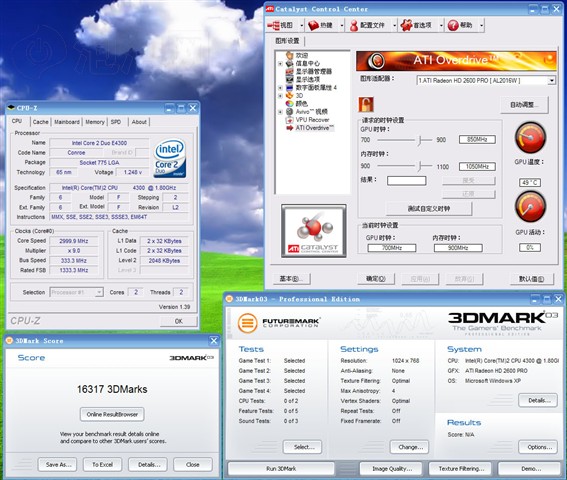Select Avivo 视频 in the settings tree
The height and width of the screenshot is (480, 567).
(311, 112)
